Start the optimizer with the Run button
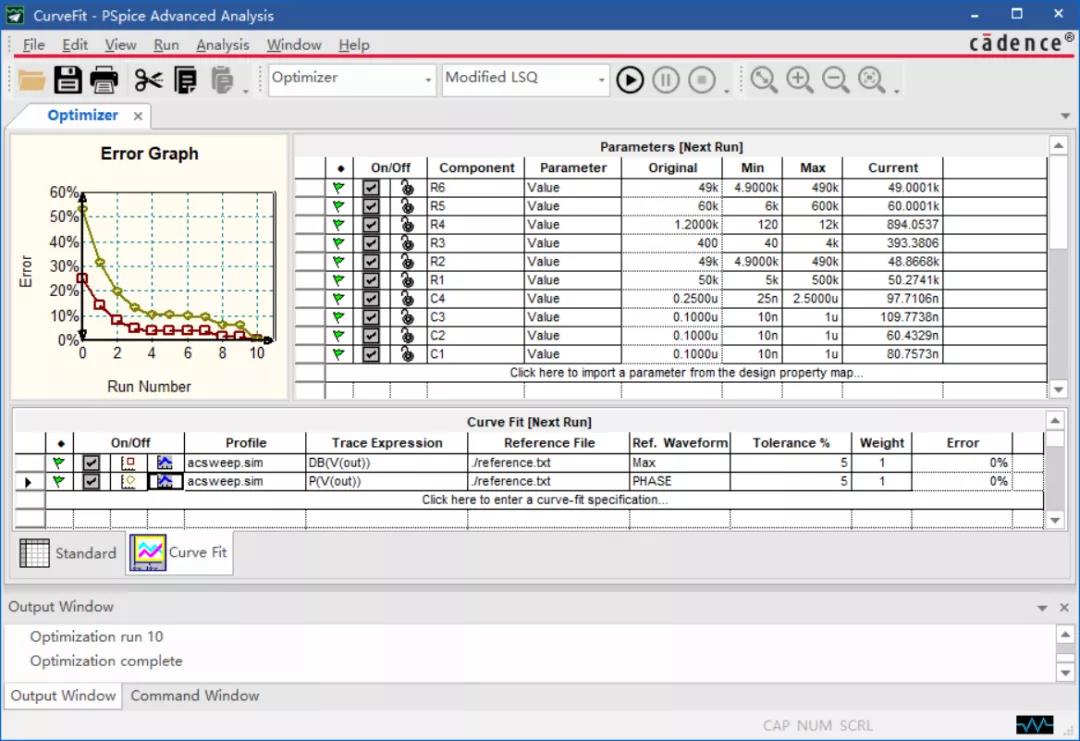1080x741 pixels. tap(630, 80)
